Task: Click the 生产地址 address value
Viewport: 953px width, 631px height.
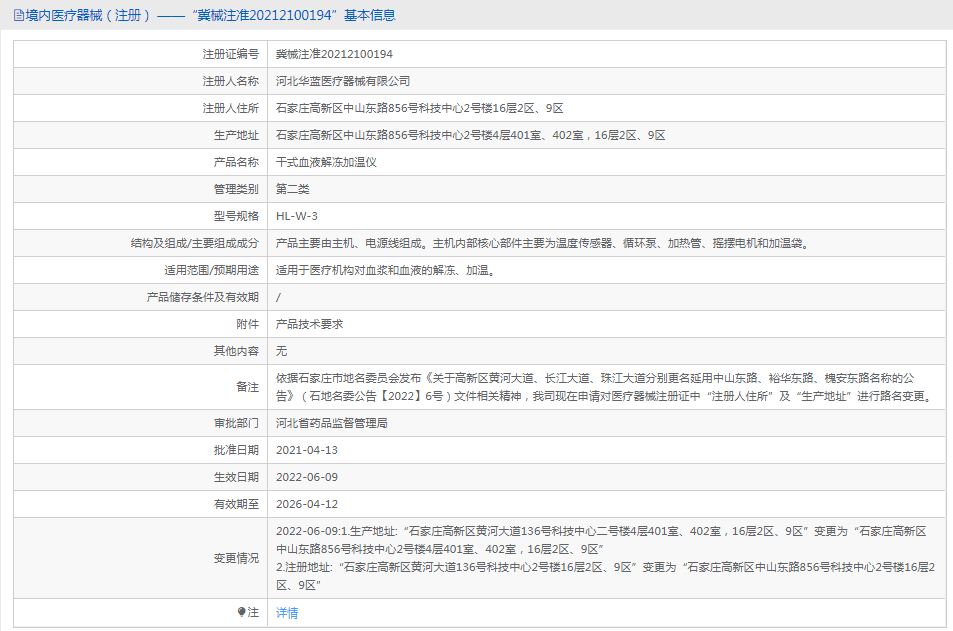Action: (x=470, y=135)
